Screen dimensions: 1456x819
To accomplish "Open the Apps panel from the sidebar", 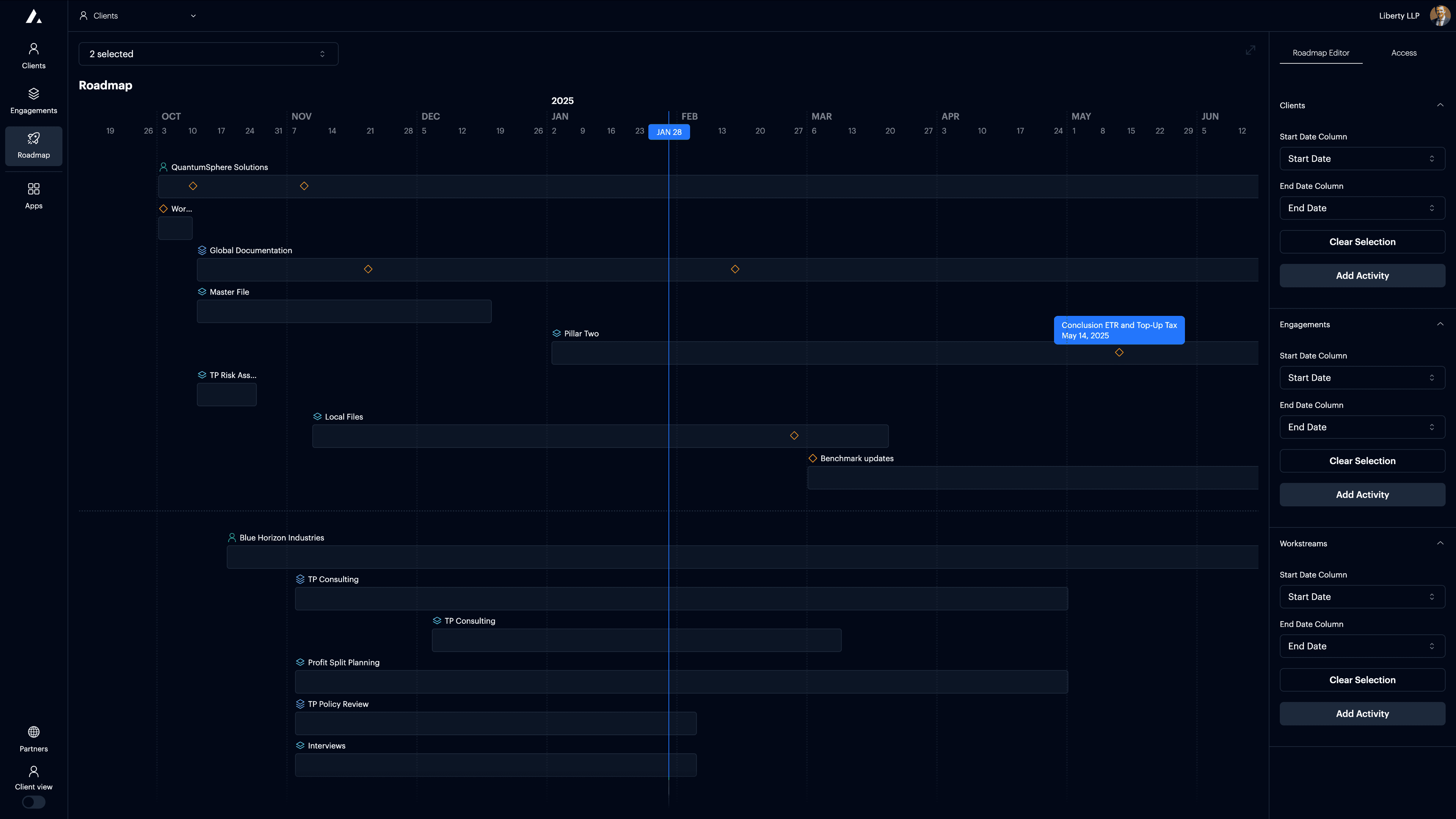I will pyautogui.click(x=33, y=195).
